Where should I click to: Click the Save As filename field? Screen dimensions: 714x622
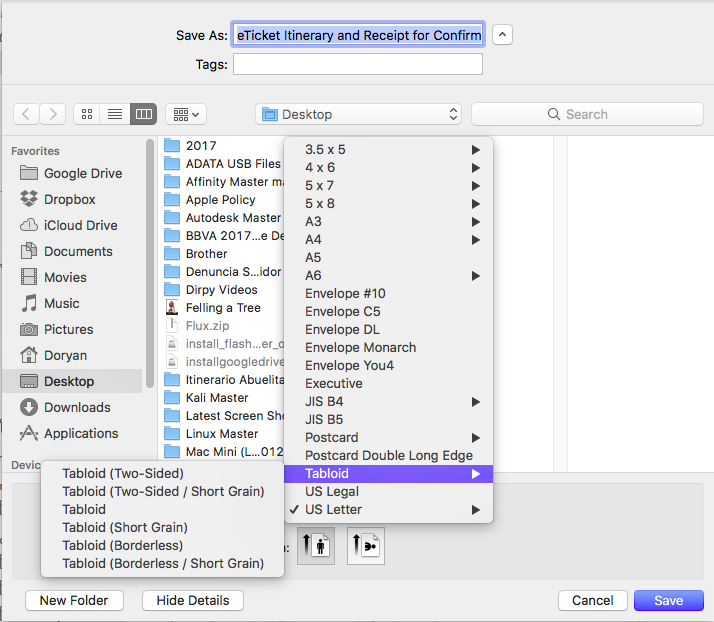(358, 35)
